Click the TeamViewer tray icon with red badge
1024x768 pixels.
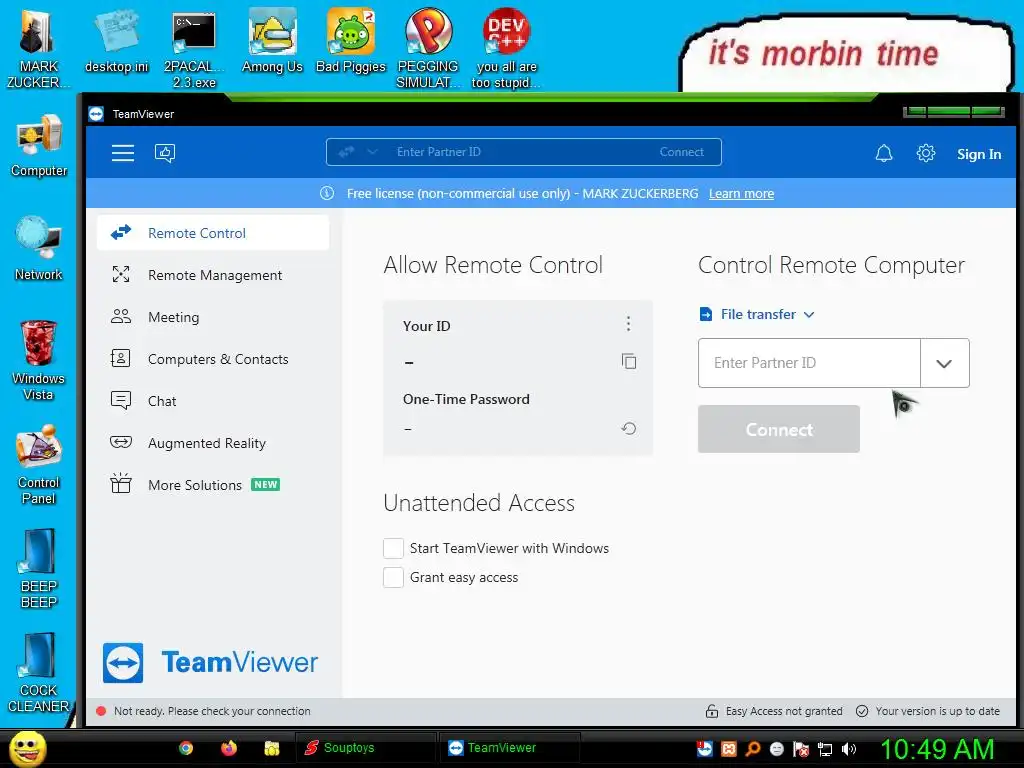705,748
